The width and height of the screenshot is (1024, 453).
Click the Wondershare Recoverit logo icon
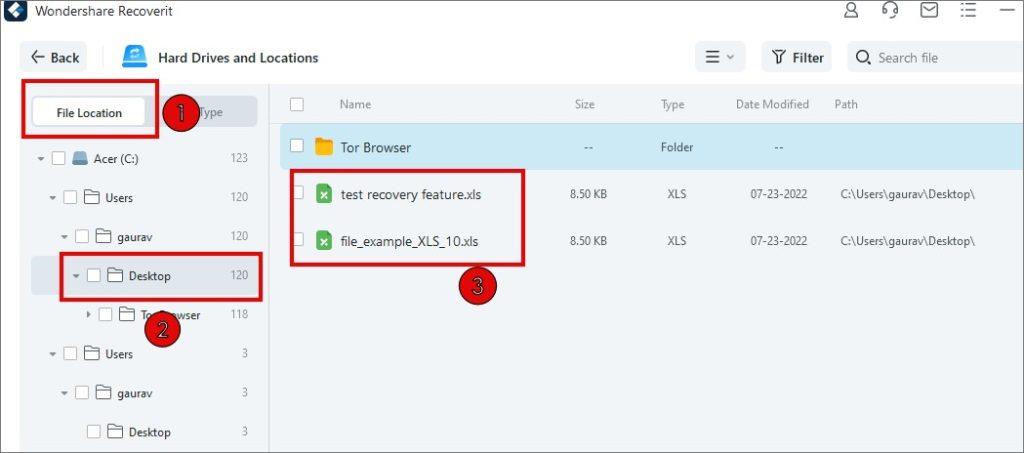tap(15, 10)
